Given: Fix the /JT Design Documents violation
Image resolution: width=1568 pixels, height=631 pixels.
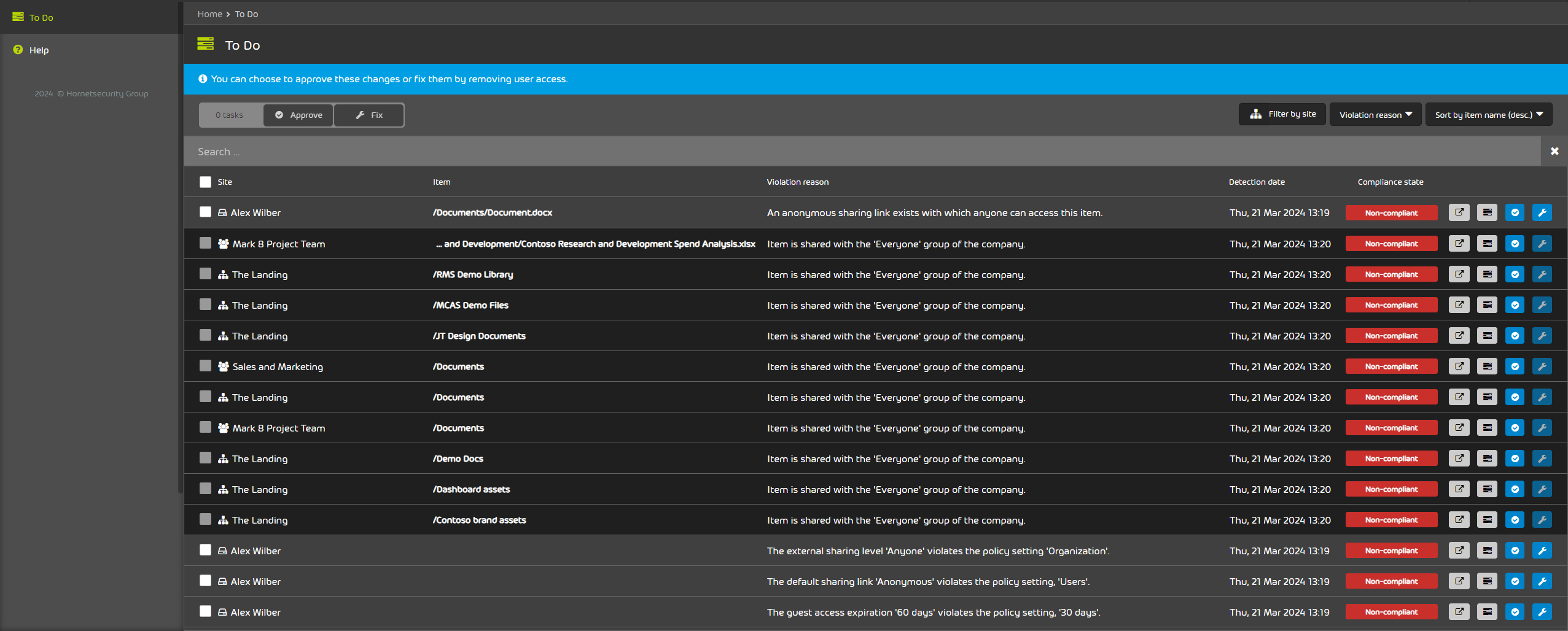Looking at the screenshot, I should click(1542, 336).
